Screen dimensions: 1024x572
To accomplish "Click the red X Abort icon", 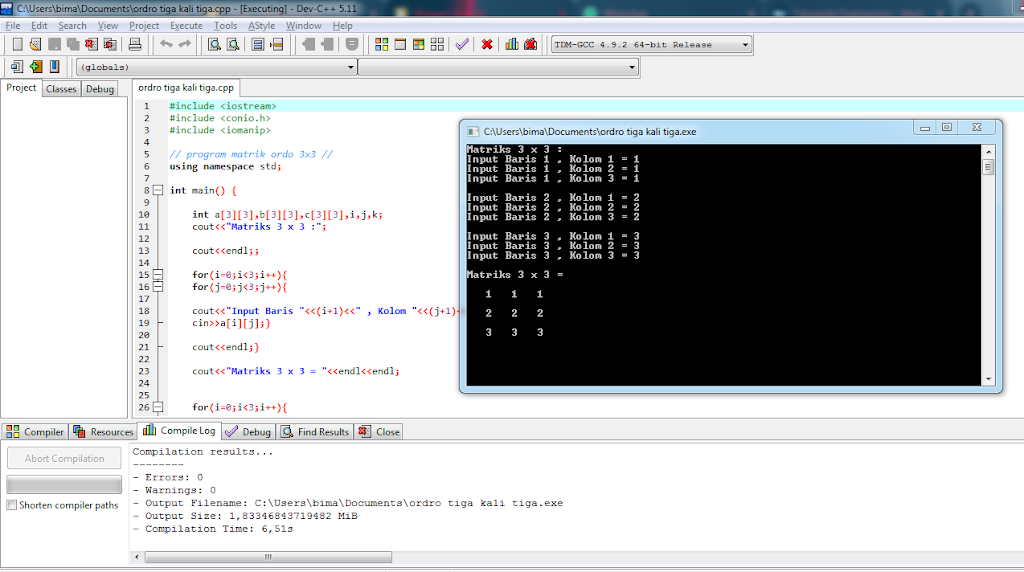I will coord(487,44).
